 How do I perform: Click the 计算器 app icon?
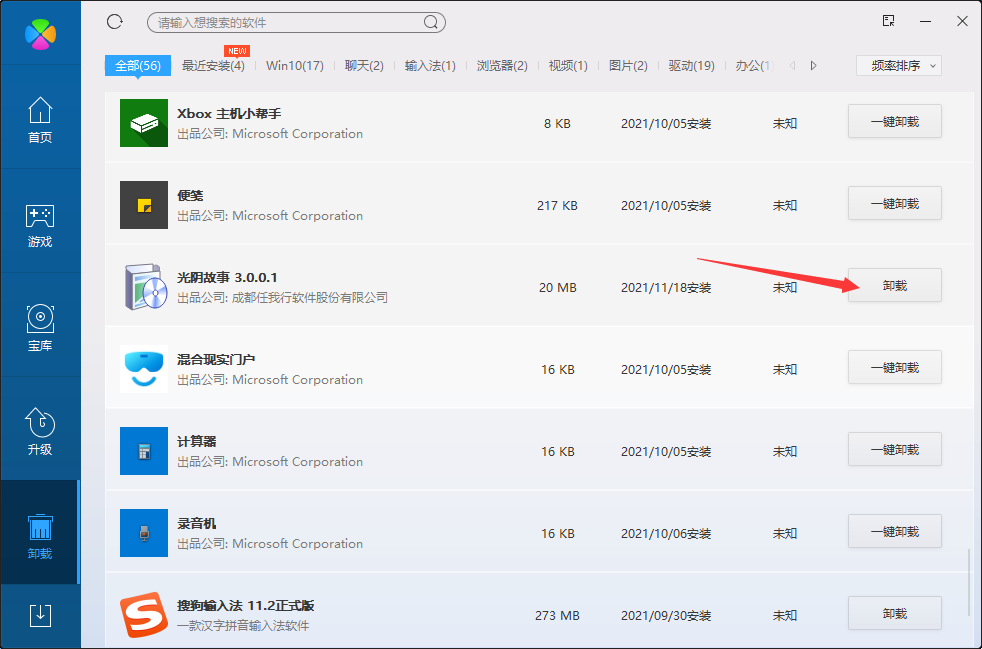point(144,451)
